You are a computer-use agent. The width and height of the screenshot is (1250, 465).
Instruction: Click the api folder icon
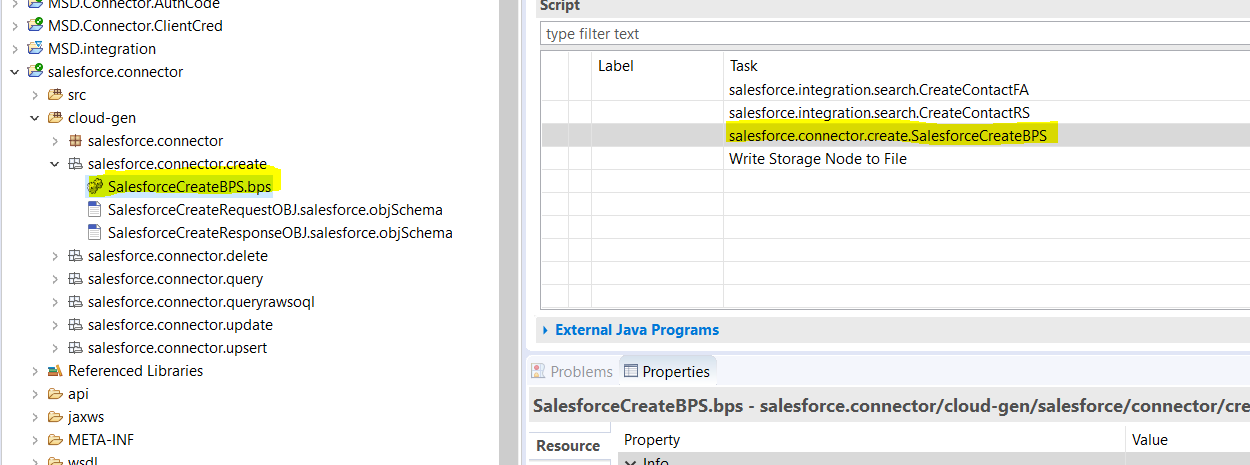point(56,393)
